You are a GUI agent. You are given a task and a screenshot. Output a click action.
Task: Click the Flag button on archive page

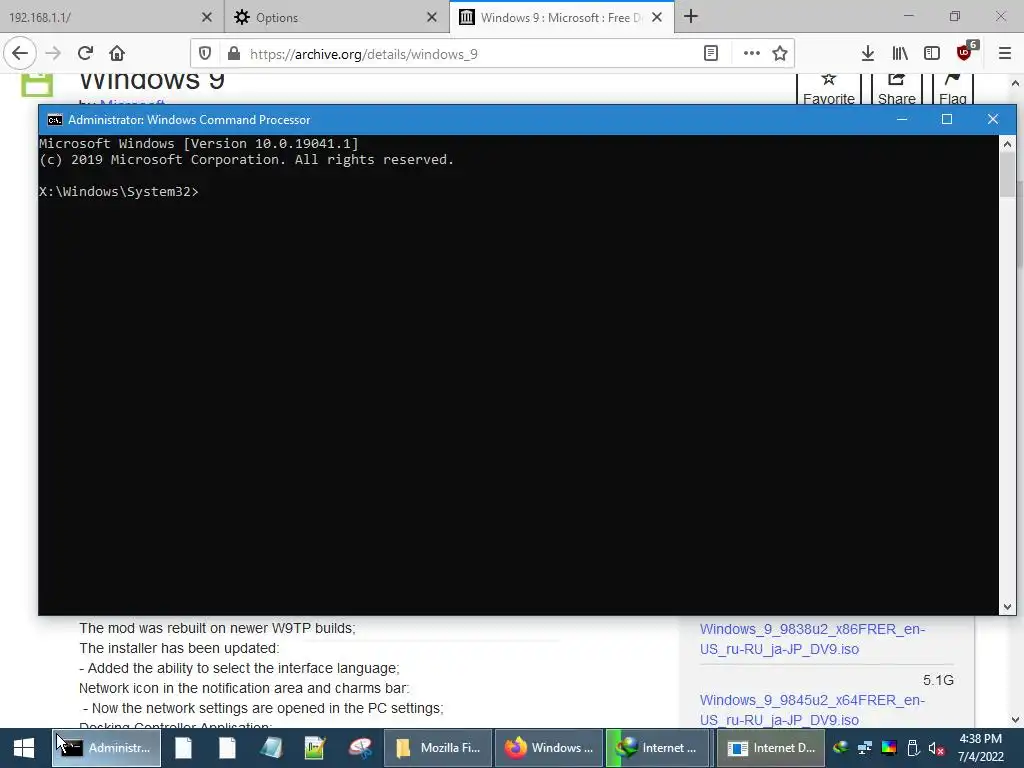pyautogui.click(x=953, y=89)
